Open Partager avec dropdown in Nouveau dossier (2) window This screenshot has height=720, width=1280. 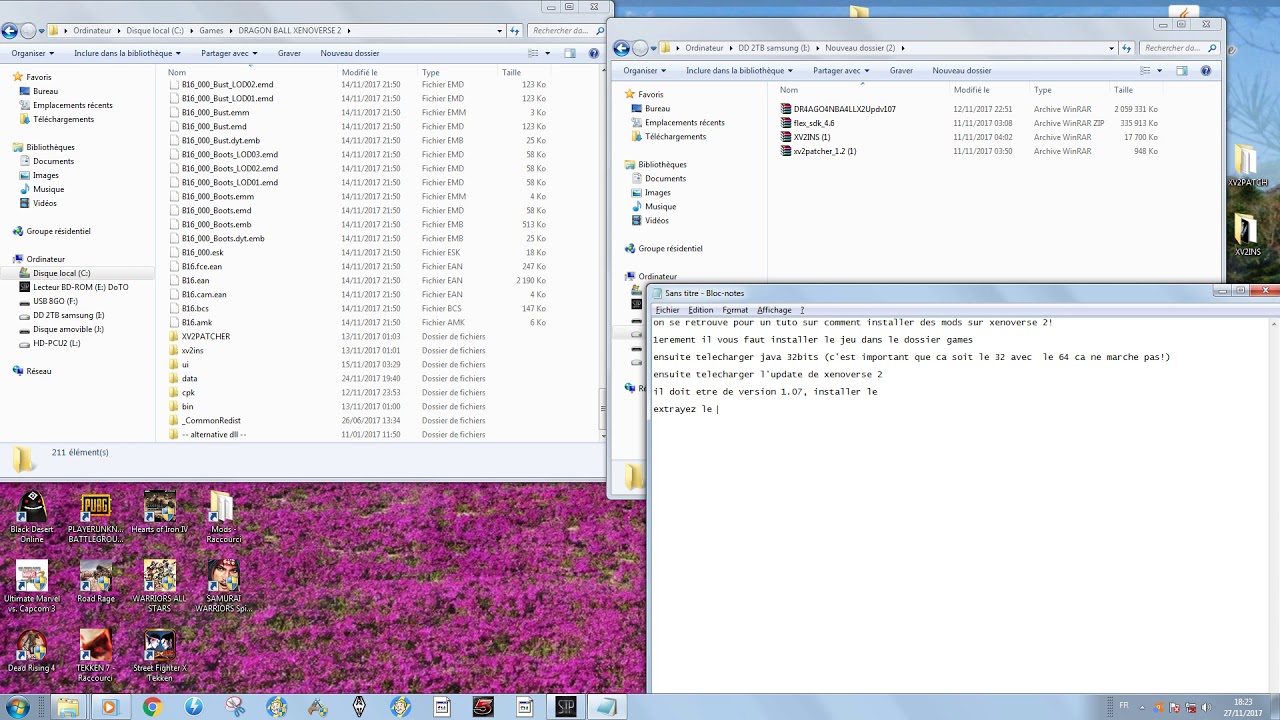841,71
